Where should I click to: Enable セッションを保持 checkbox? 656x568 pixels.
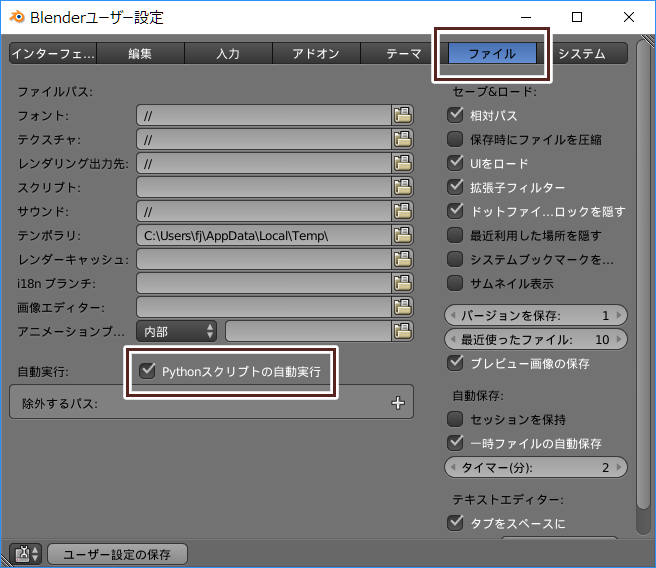point(455,419)
